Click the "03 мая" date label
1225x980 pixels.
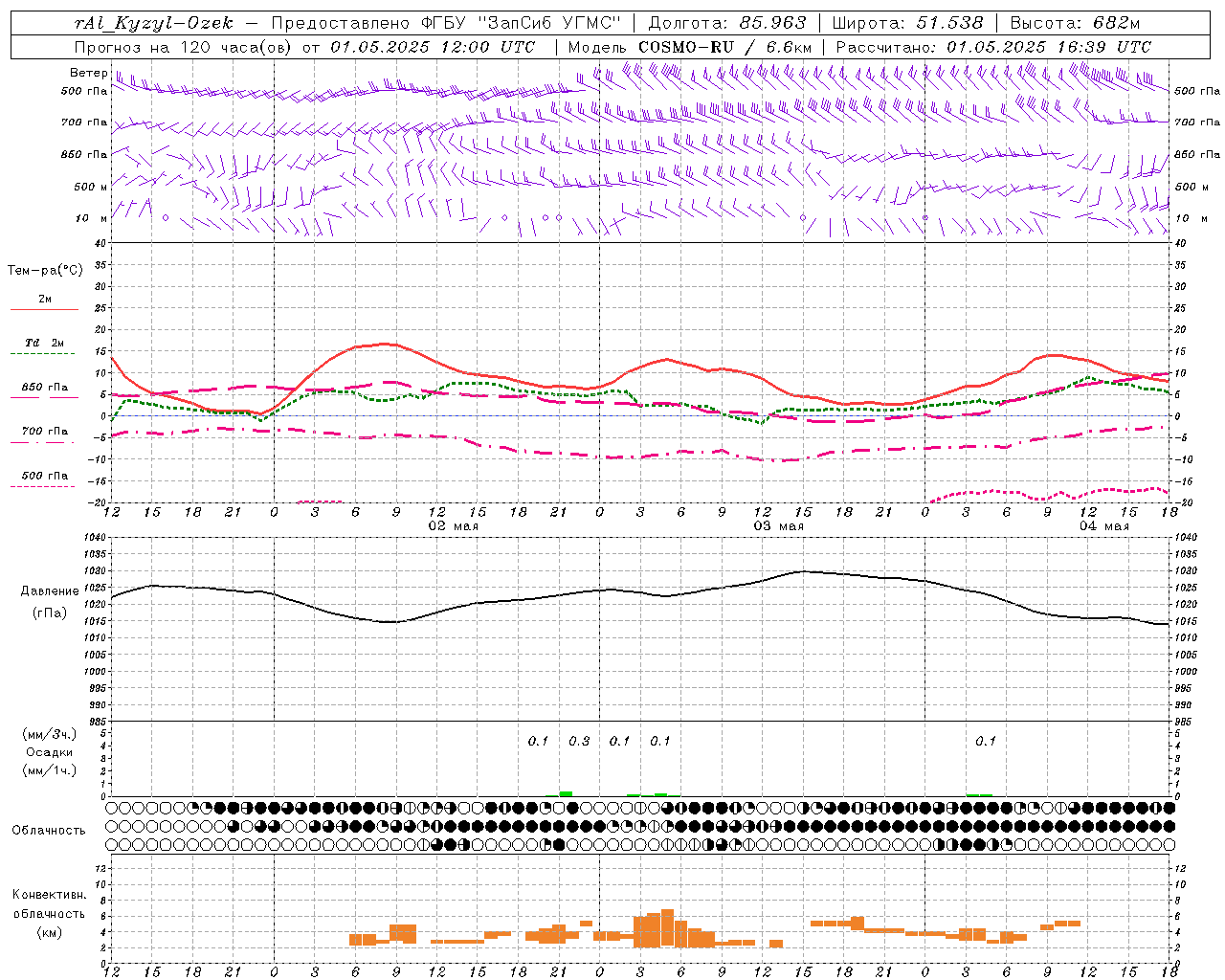pos(779,526)
